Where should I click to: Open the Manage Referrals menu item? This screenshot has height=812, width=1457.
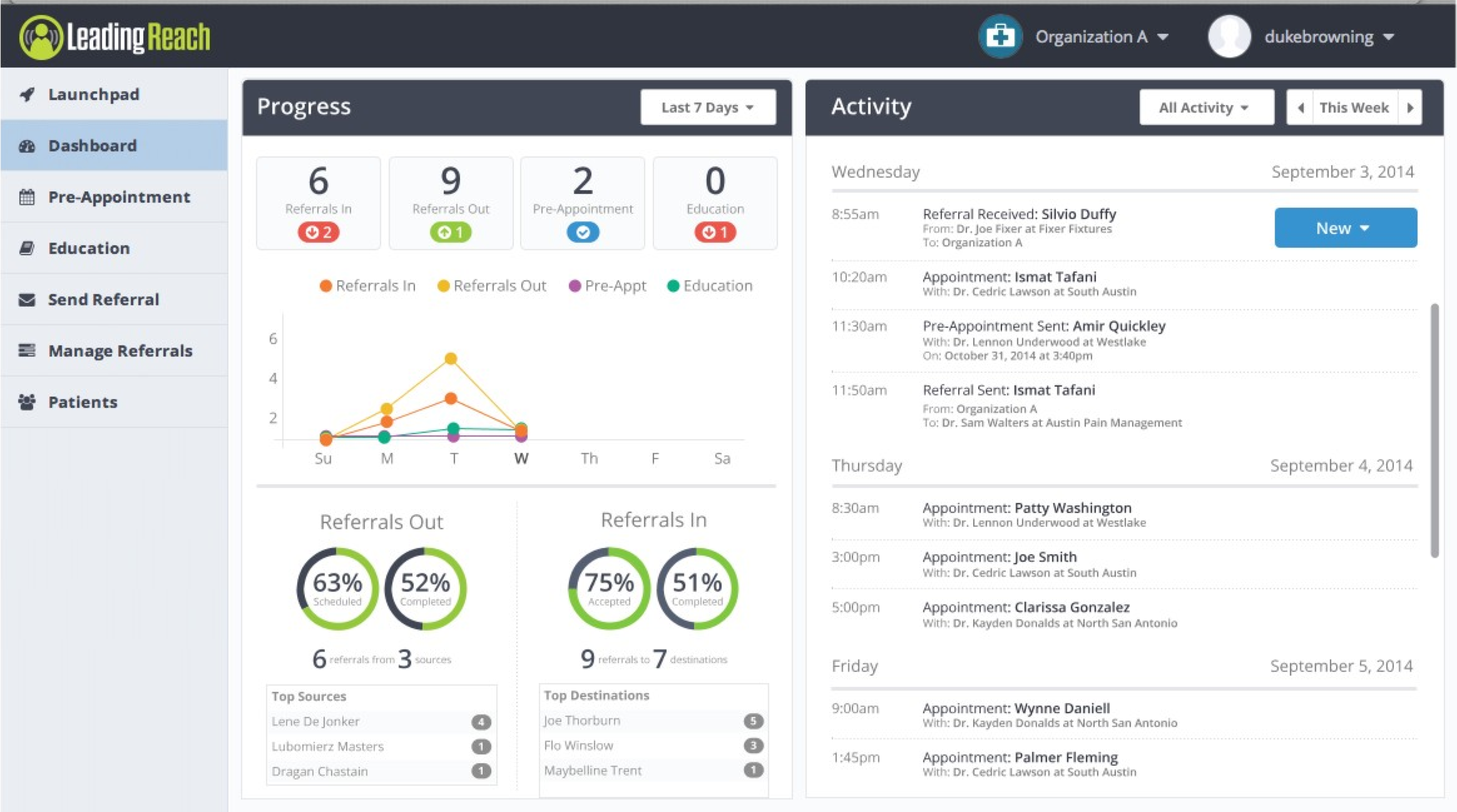coord(120,351)
